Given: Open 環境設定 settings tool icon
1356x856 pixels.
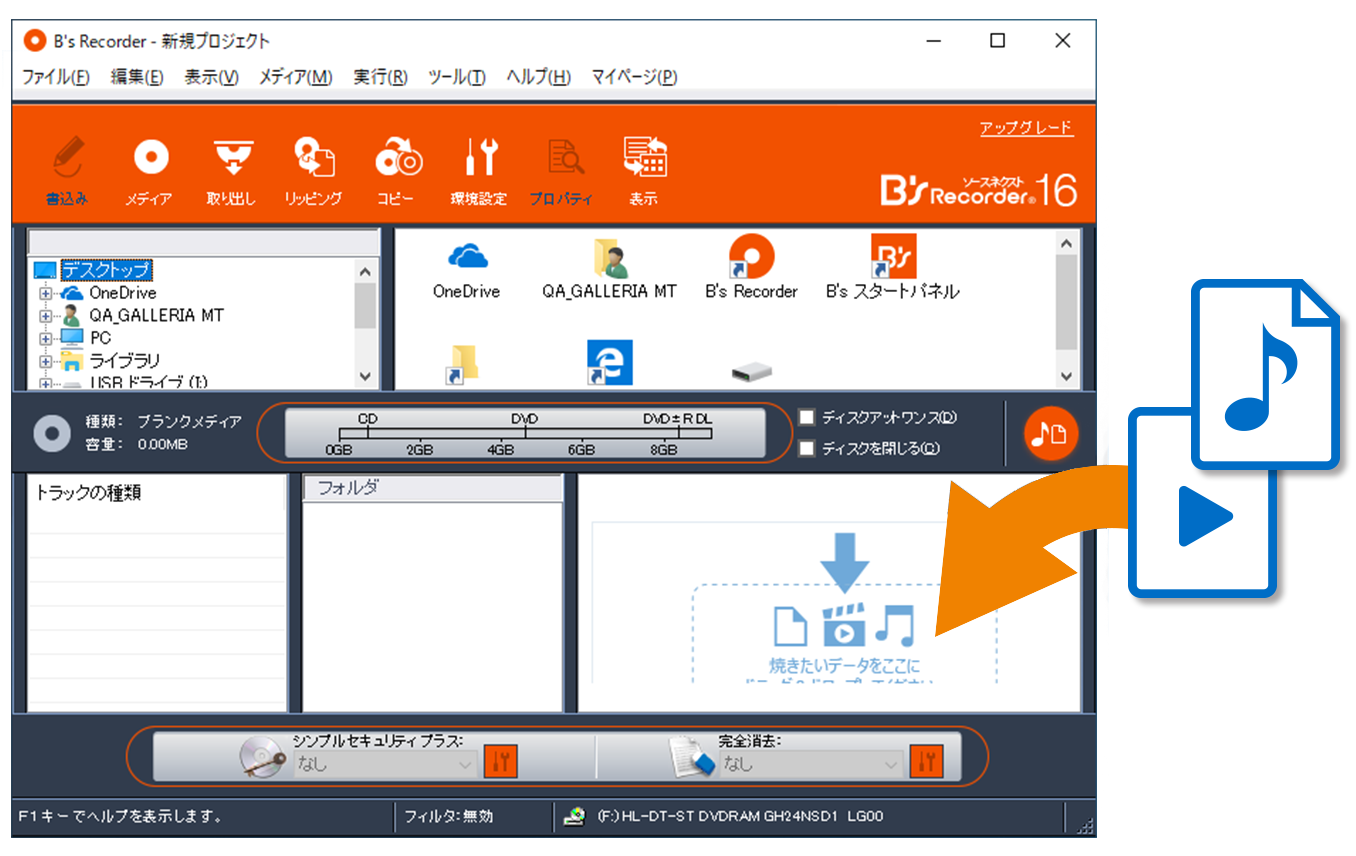Looking at the screenshot, I should pos(480,158).
